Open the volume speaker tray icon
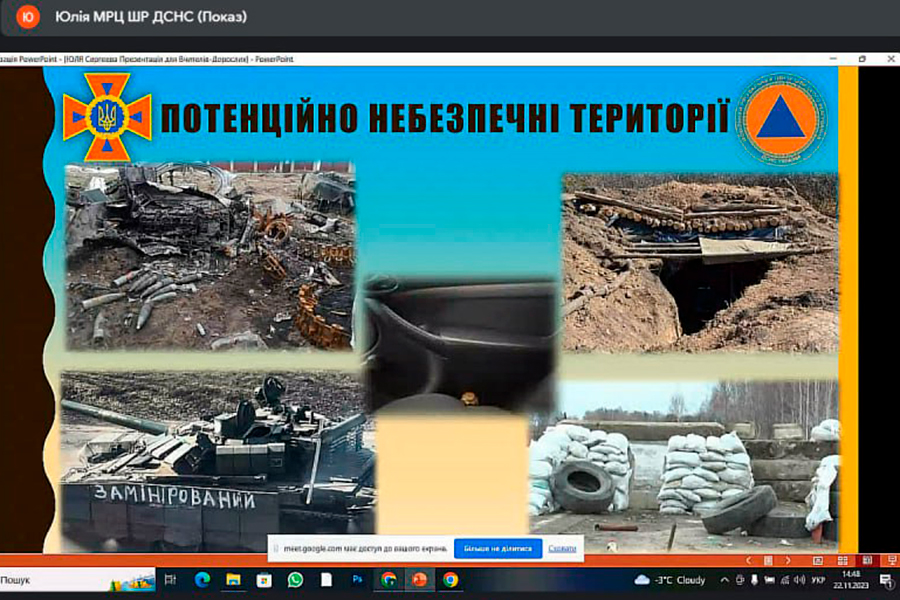 coord(800,580)
